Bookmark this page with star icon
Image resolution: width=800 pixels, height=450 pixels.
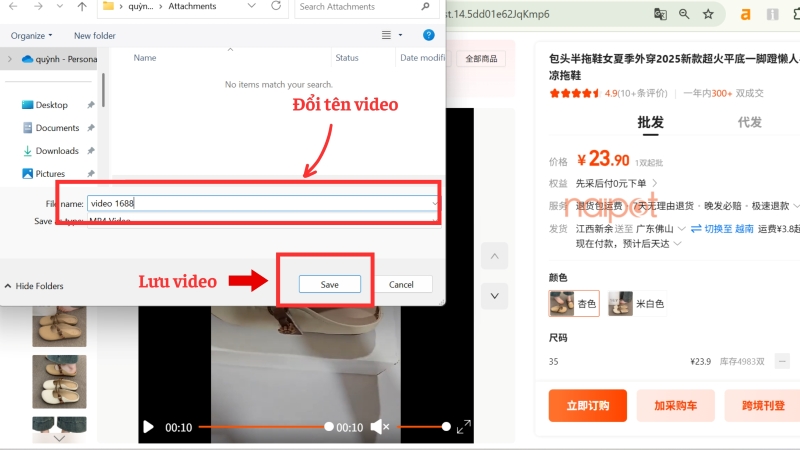(x=708, y=14)
